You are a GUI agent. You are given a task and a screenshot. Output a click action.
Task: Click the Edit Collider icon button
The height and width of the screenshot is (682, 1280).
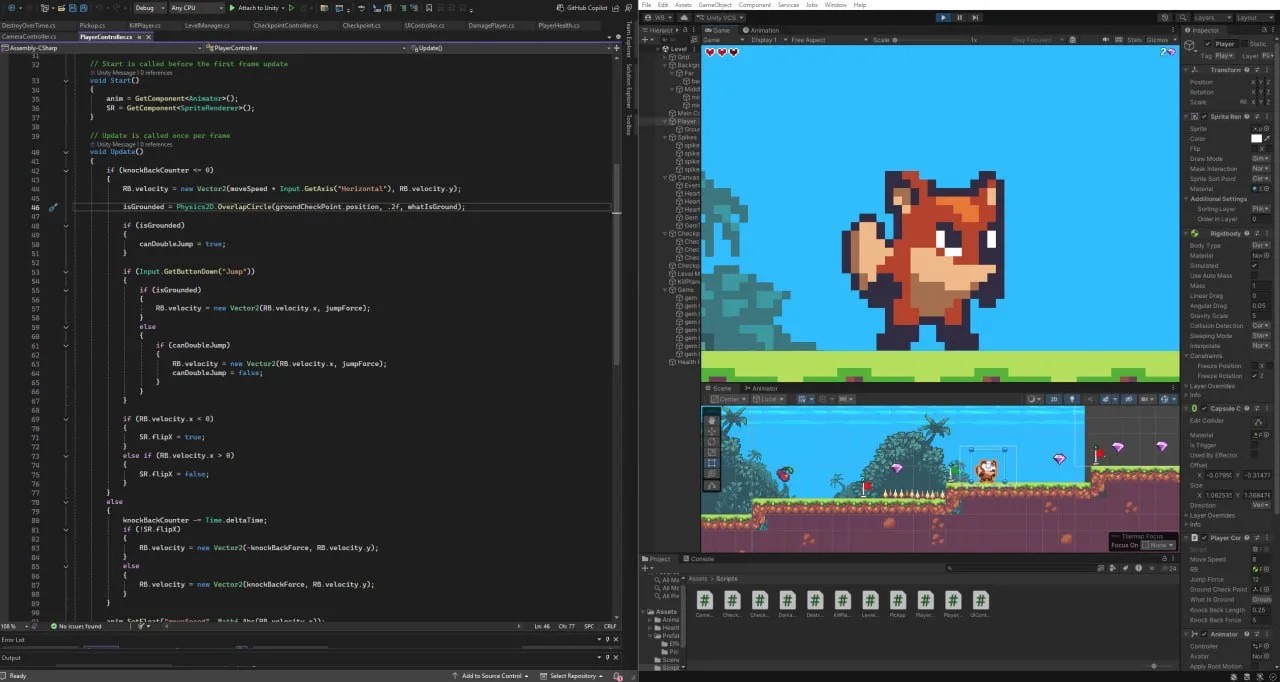1260,421
